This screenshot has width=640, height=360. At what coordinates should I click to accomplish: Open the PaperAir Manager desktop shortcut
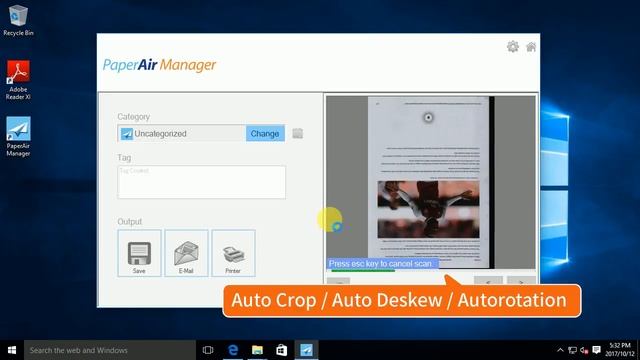pos(18,137)
